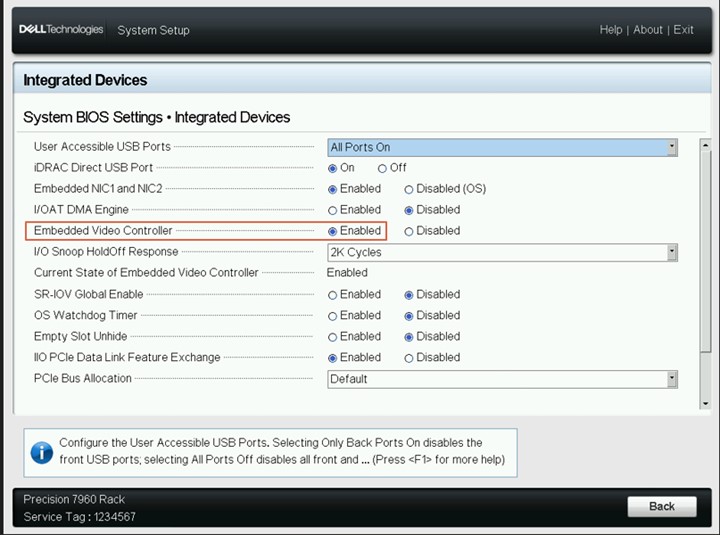Screen dimensions: 720x535
Task: Set iDRAC Direct USB Port to Off
Action: click(x=383, y=168)
